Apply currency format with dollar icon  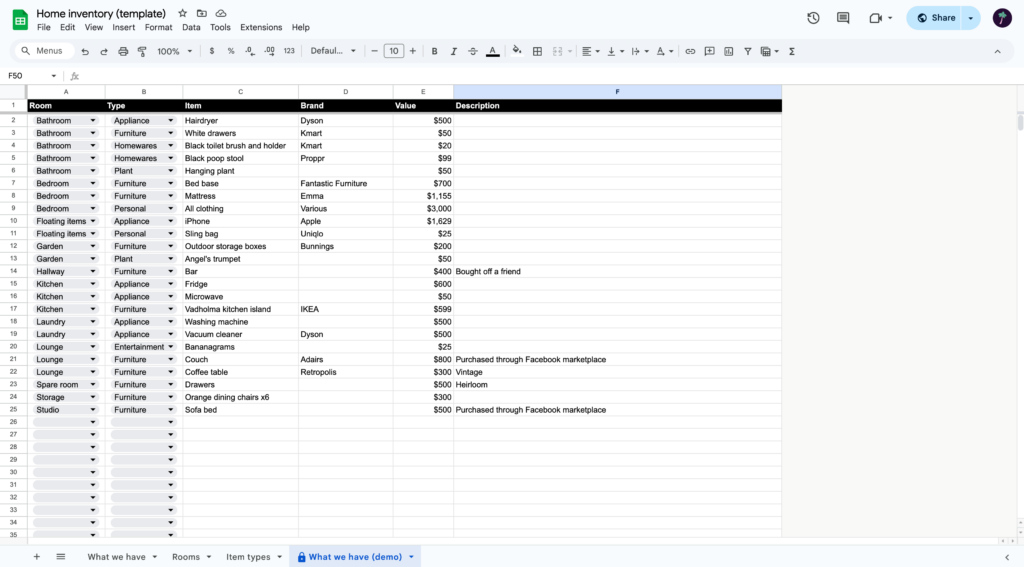click(212, 51)
